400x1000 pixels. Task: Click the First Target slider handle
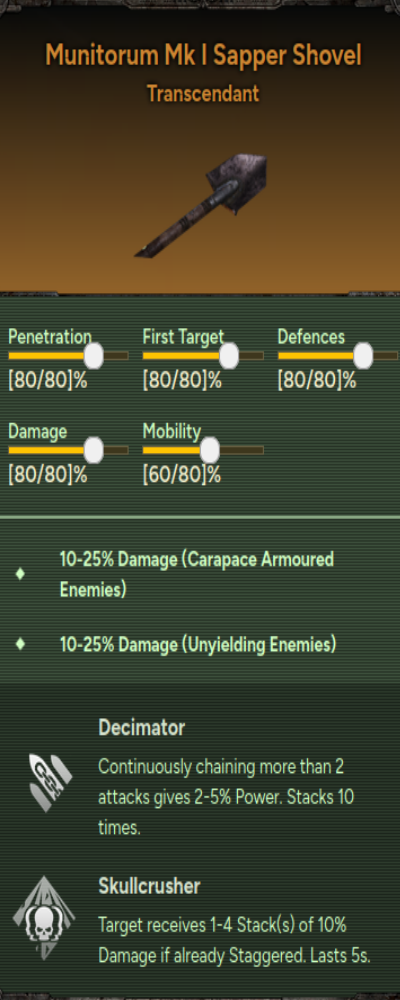[228, 355]
